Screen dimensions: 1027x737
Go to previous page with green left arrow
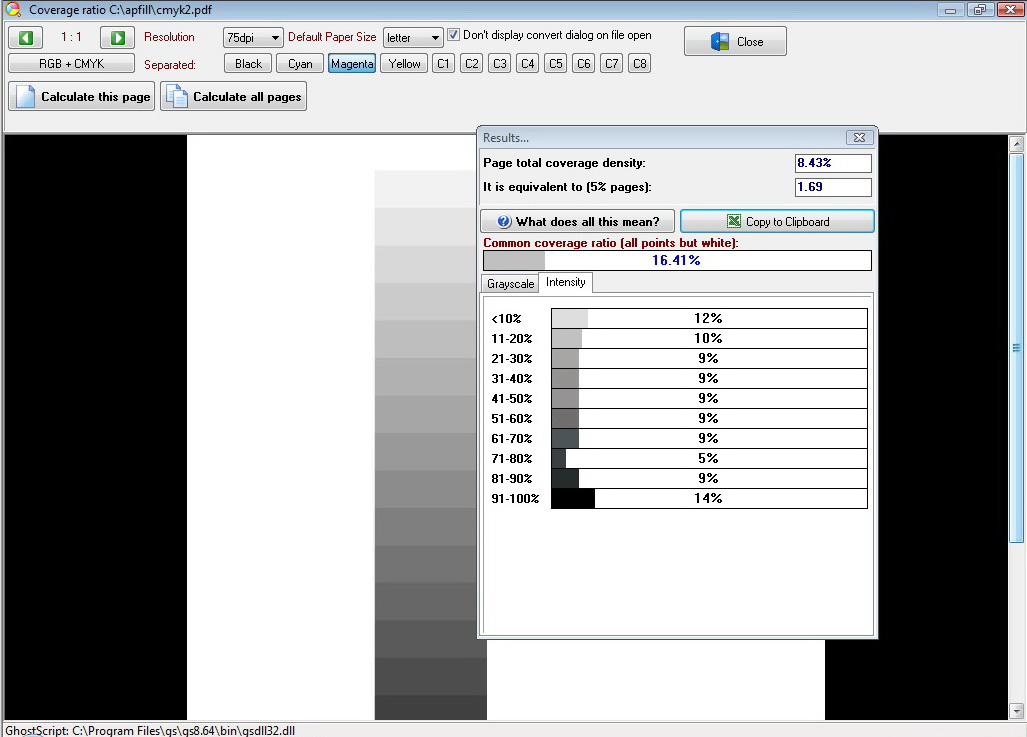[x=26, y=37]
